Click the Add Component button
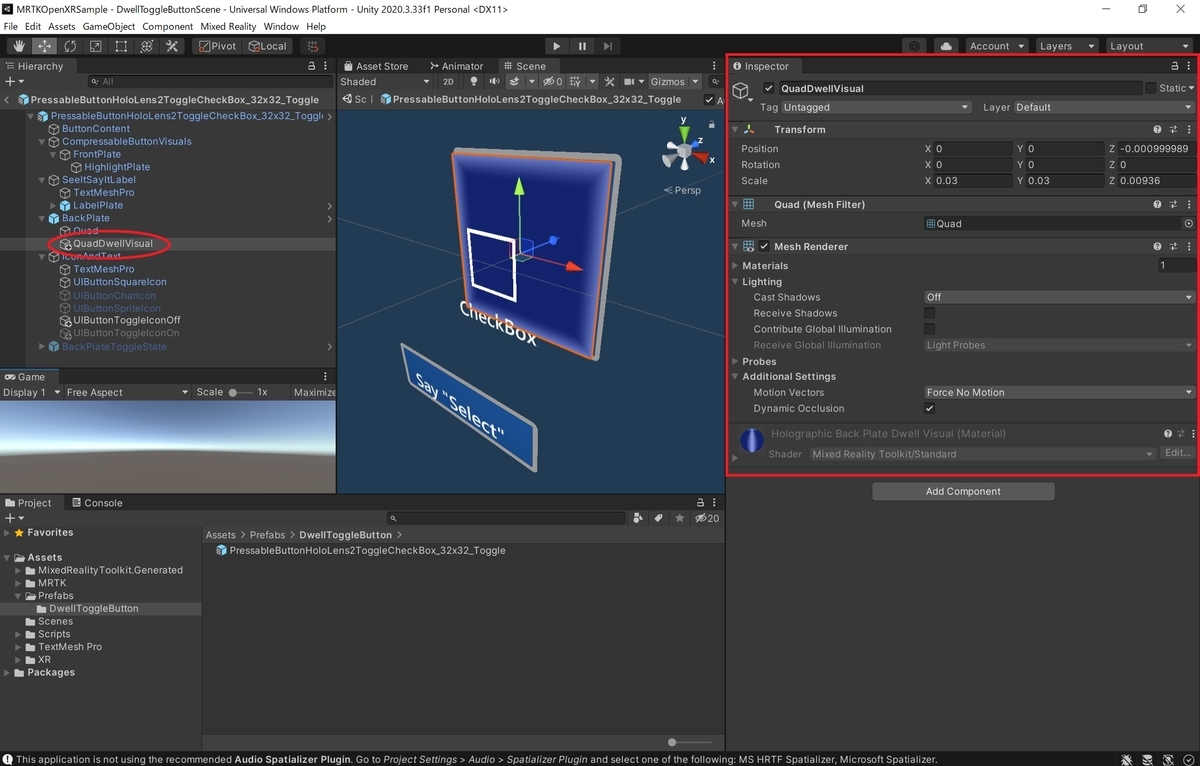1200x766 pixels. (x=963, y=491)
